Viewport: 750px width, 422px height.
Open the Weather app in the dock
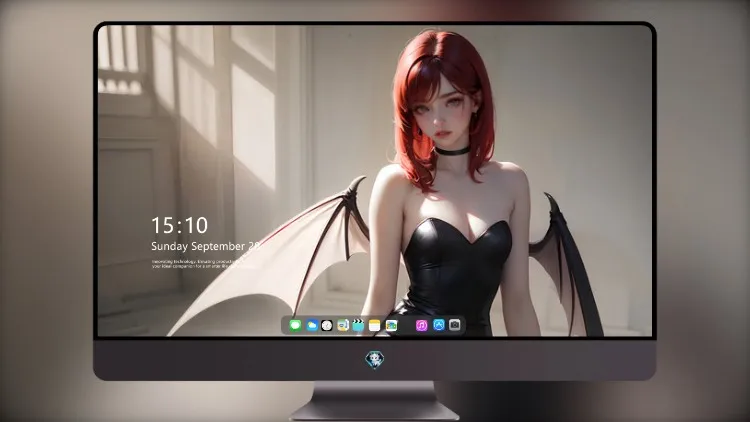tap(311, 325)
